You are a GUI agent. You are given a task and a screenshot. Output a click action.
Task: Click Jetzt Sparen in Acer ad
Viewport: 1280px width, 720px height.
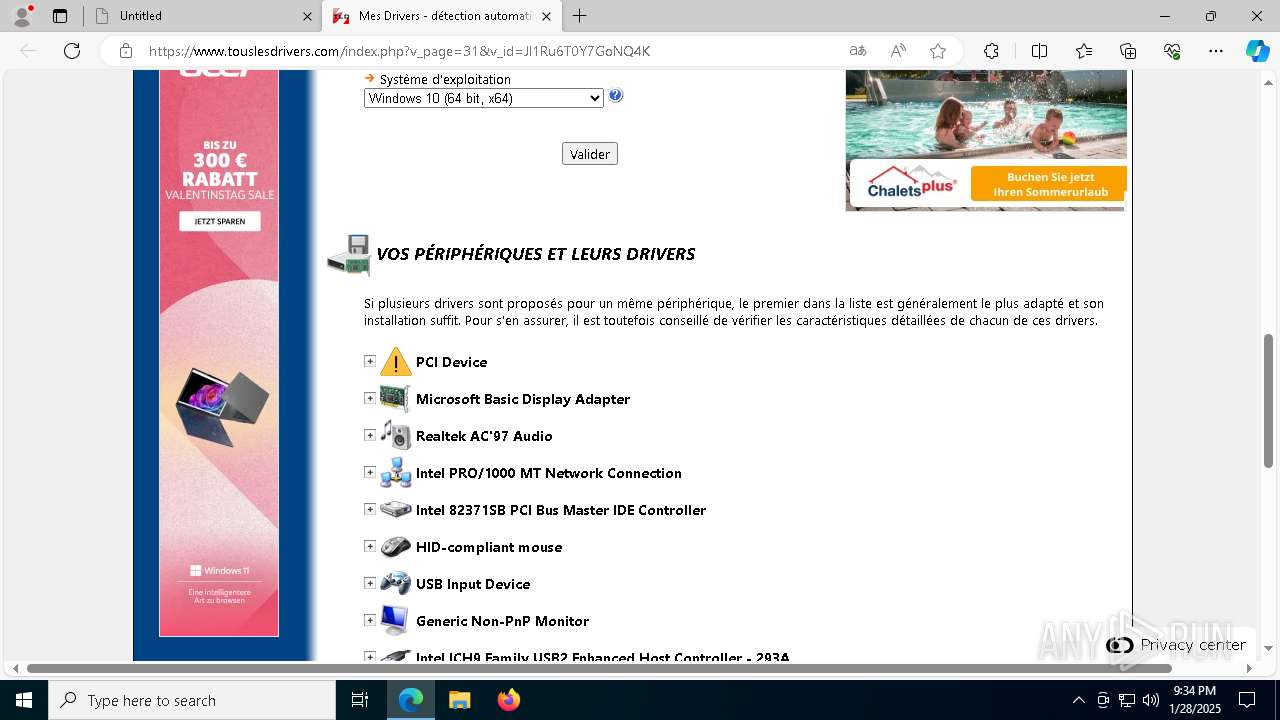pyautogui.click(x=219, y=221)
